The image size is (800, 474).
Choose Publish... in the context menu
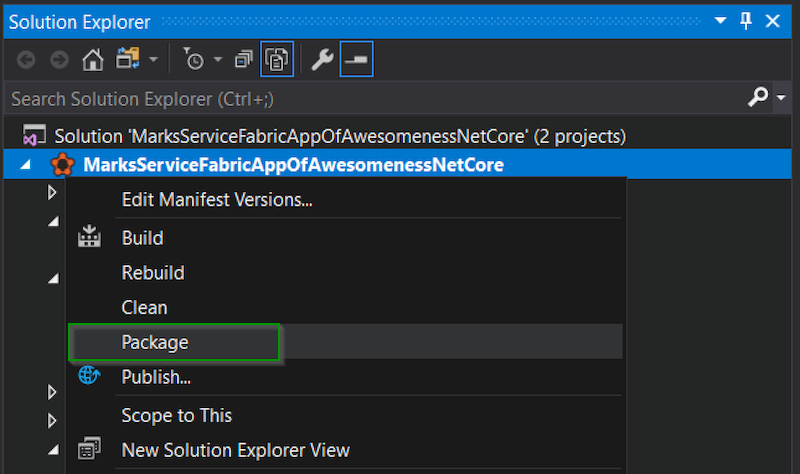[156, 377]
